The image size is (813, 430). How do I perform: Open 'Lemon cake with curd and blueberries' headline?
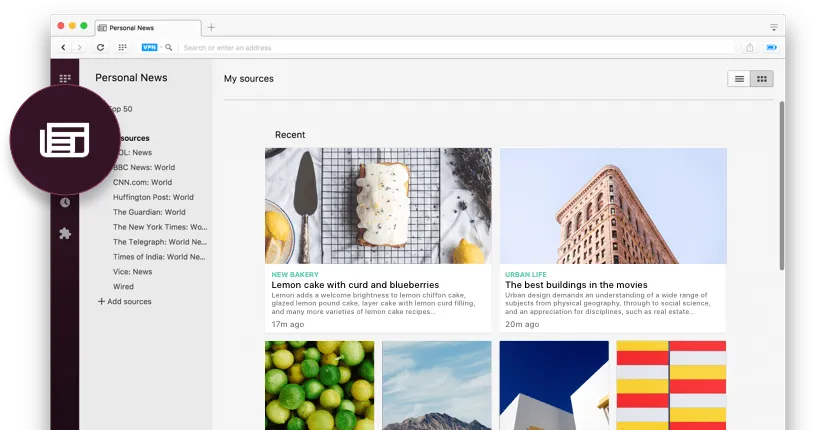pyautogui.click(x=355, y=285)
